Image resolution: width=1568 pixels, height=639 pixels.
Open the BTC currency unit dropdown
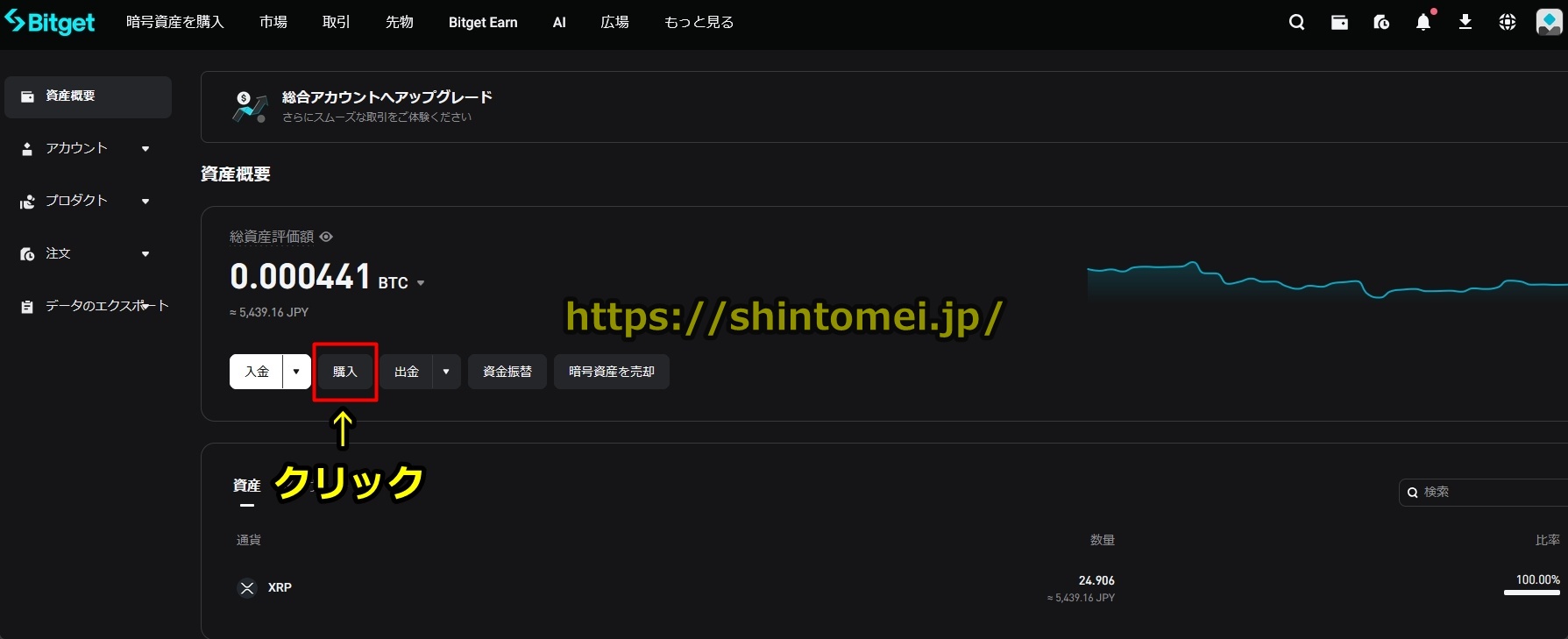click(x=421, y=283)
